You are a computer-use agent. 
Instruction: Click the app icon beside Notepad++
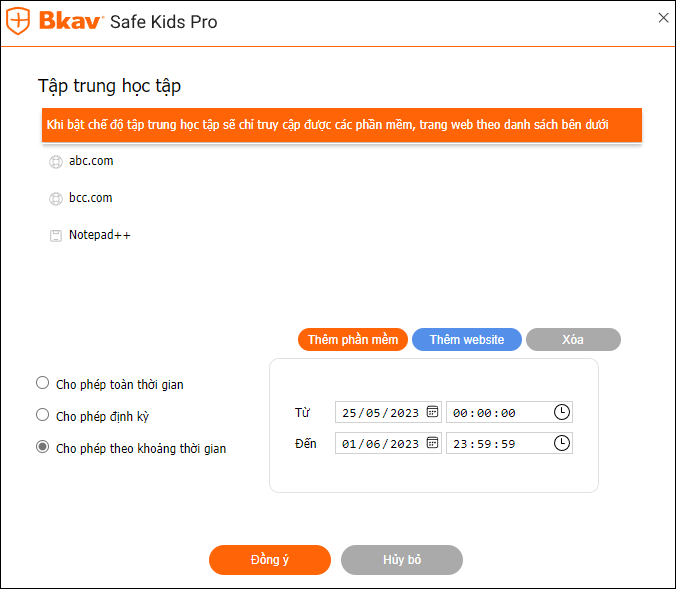[x=56, y=236]
